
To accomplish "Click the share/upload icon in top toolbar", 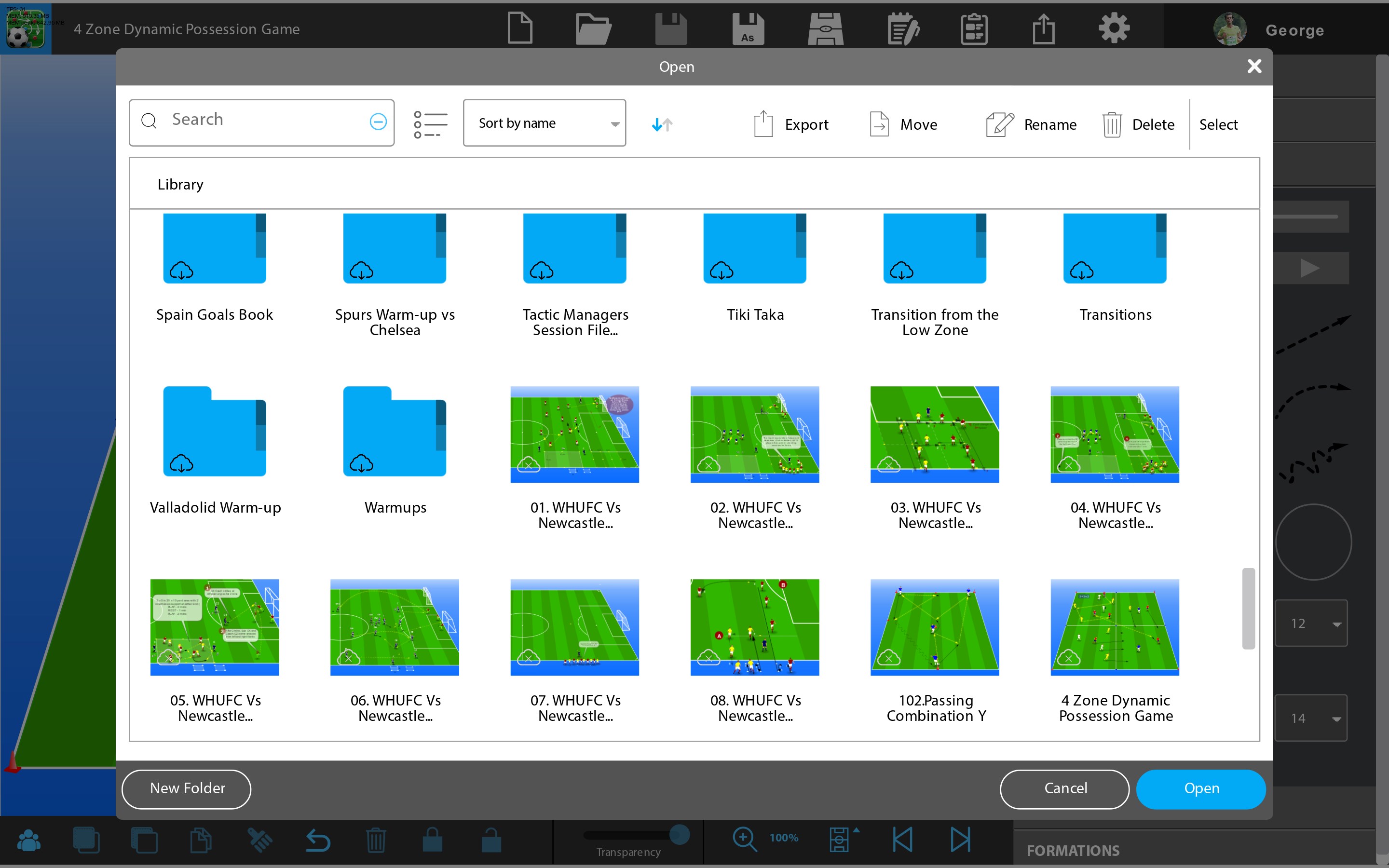I will point(1044,29).
